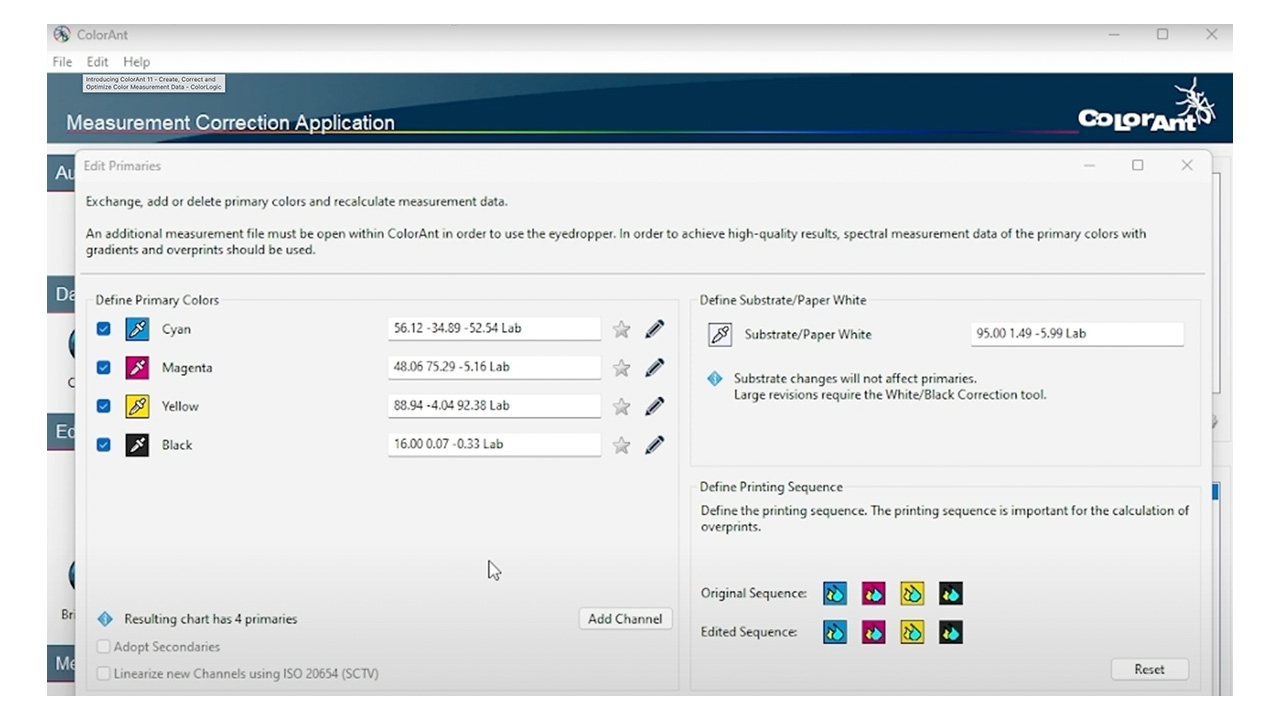Click the 'Define Printing Sequence' group label
The image size is (1280, 720).
point(771,487)
